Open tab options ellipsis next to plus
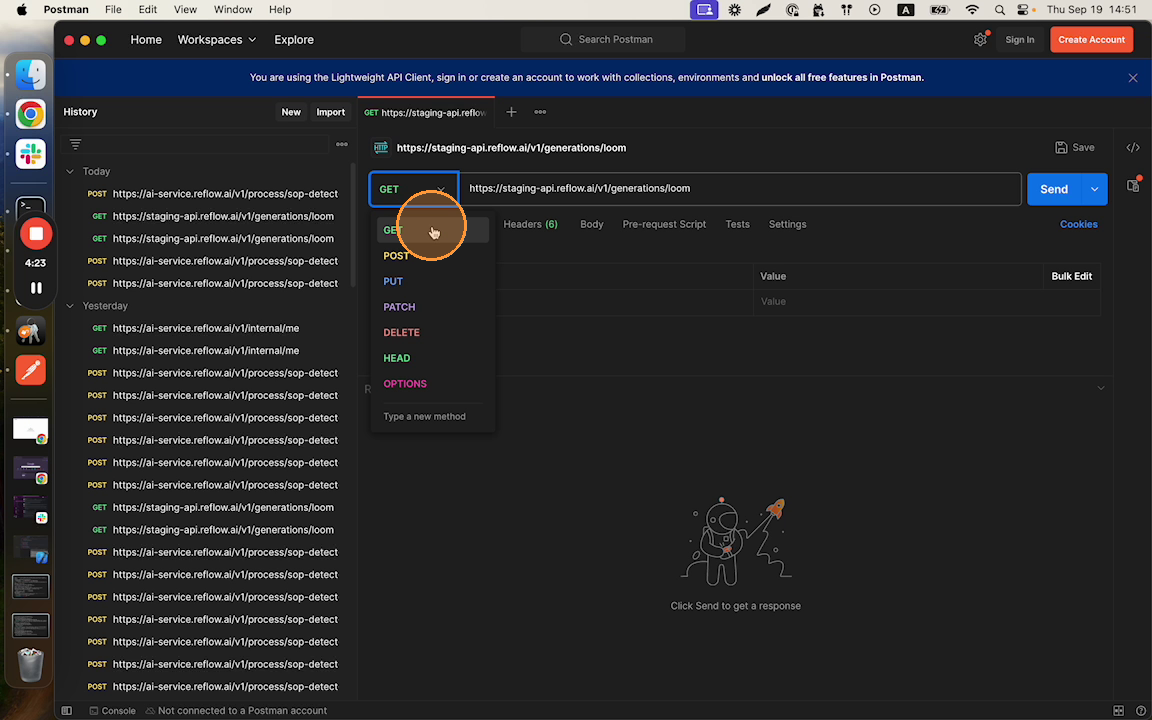Viewport: 1152px width, 720px height. click(x=540, y=112)
